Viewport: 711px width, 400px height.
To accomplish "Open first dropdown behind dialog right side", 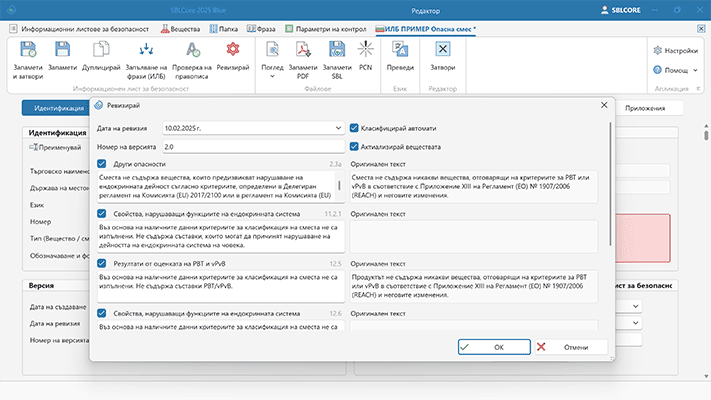I will [636, 306].
